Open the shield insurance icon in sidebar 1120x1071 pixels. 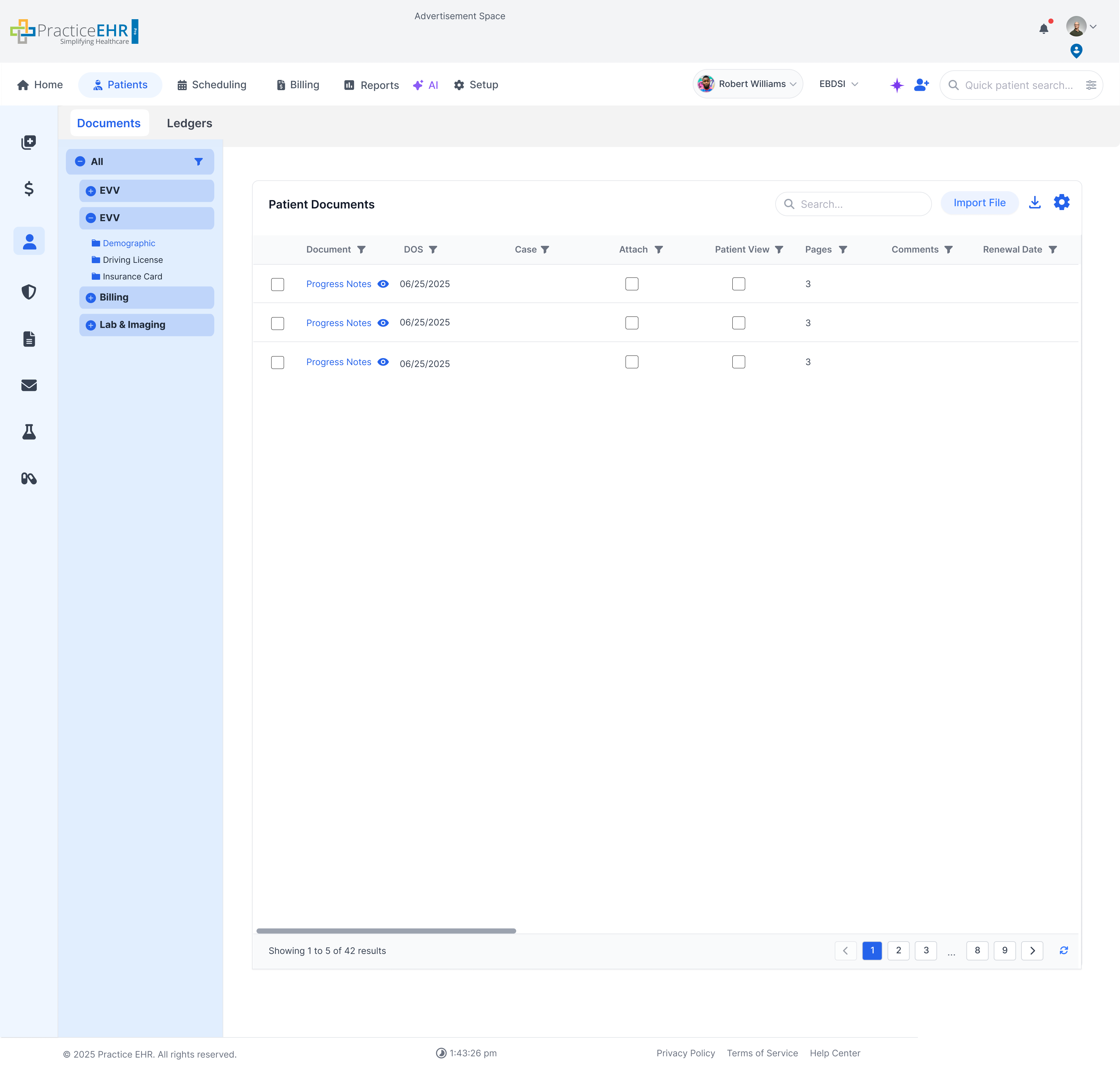tap(28, 292)
